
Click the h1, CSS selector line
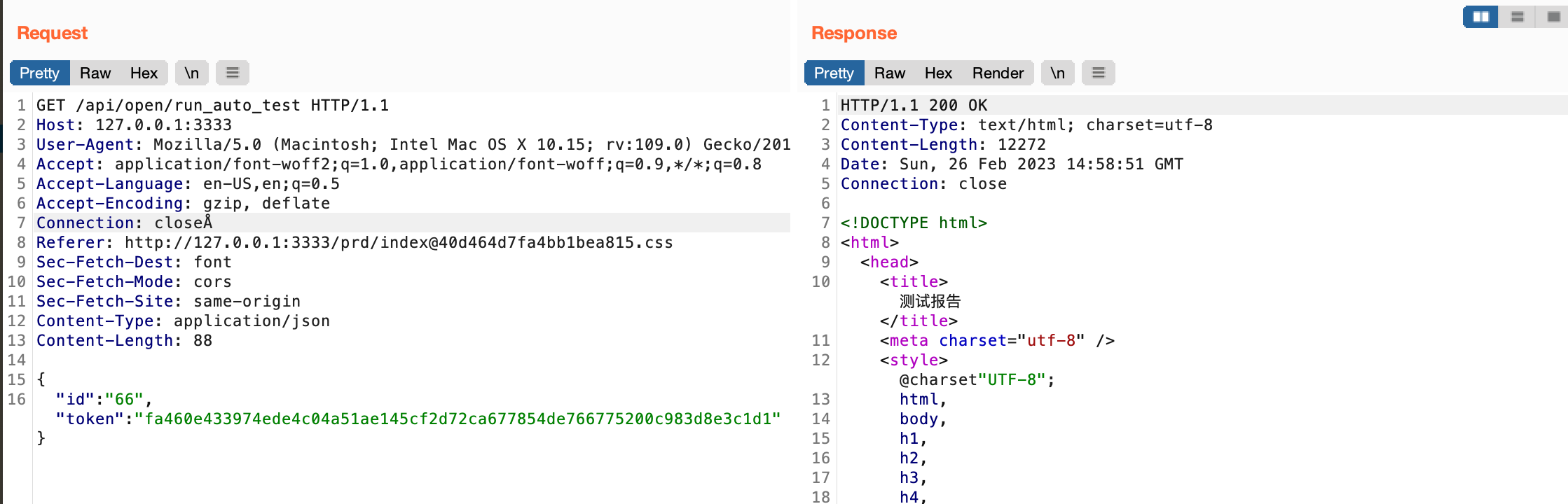913,438
